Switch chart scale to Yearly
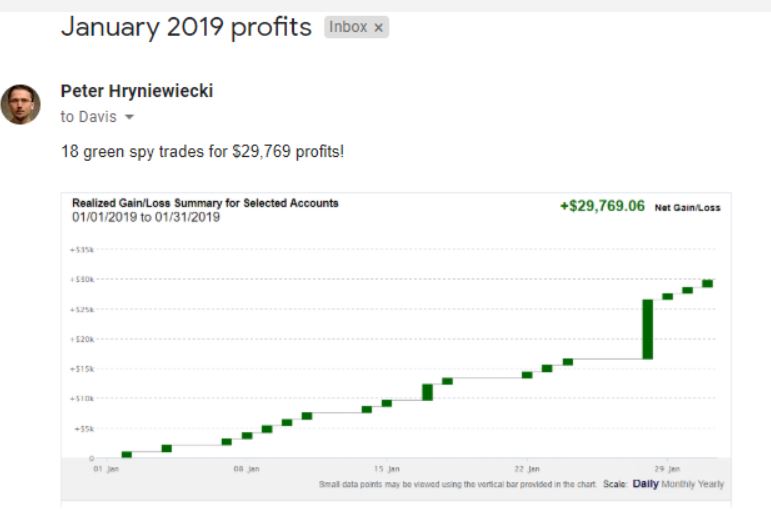The width and height of the screenshot is (771, 516). click(711, 484)
